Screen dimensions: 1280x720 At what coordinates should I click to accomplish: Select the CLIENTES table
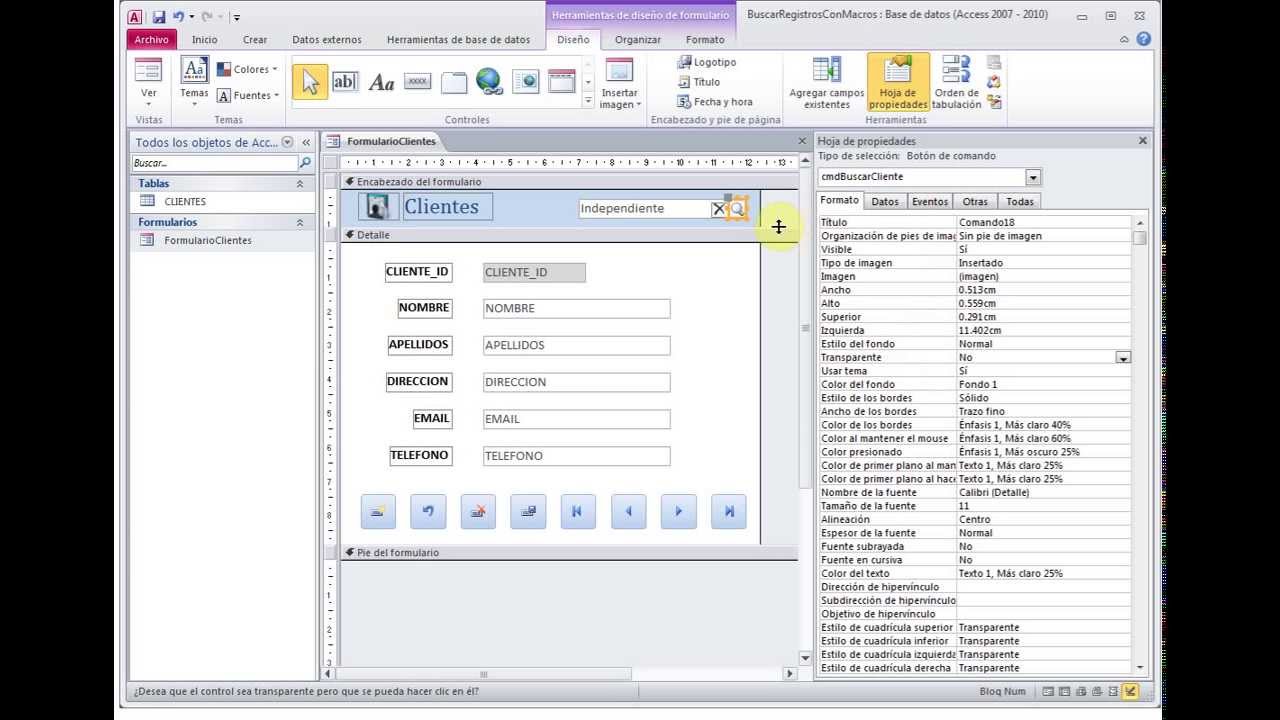coord(185,202)
